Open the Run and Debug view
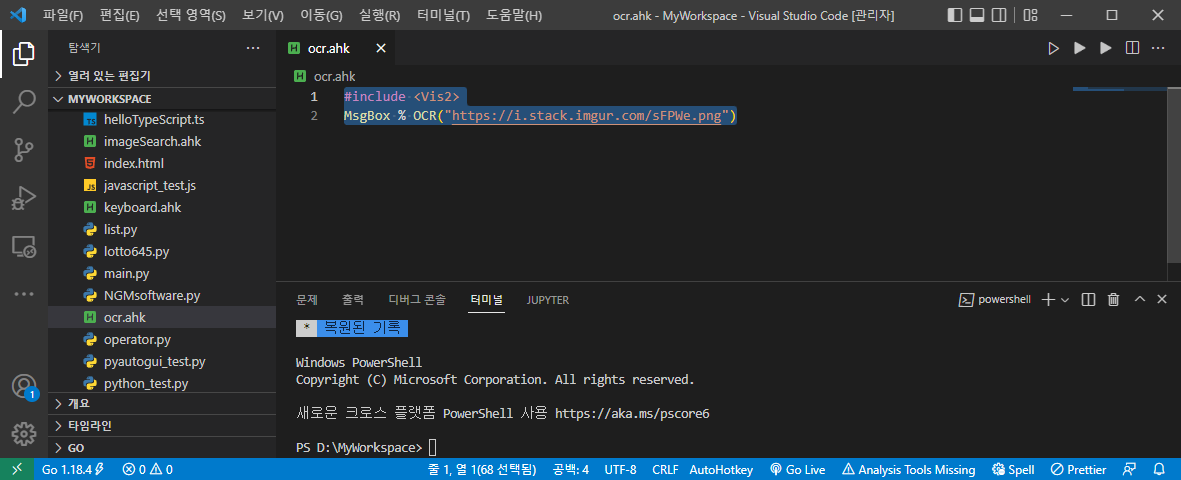Screen dimensions: 1181x480 [x=23, y=198]
